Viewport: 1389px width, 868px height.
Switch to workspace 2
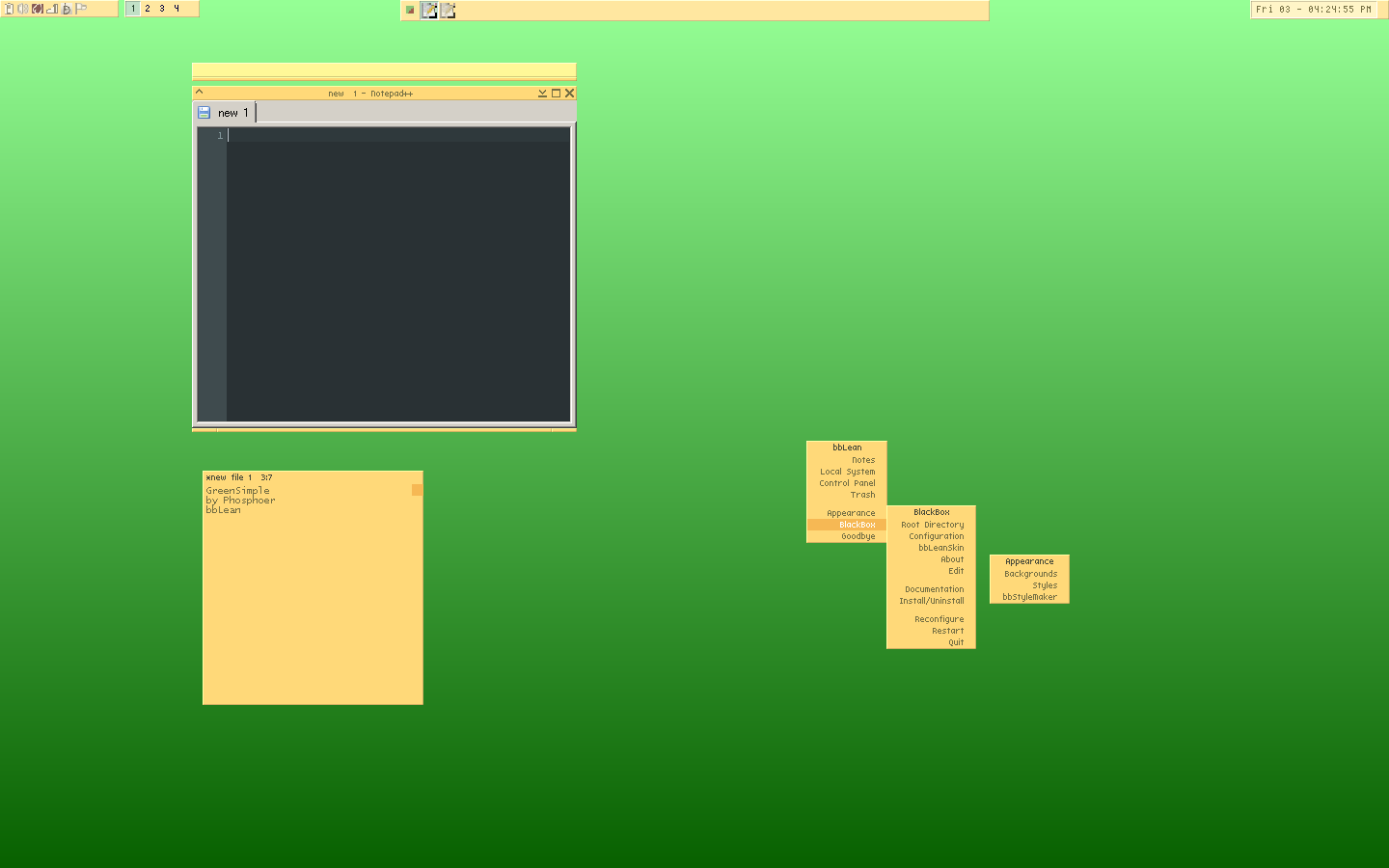pos(148,9)
